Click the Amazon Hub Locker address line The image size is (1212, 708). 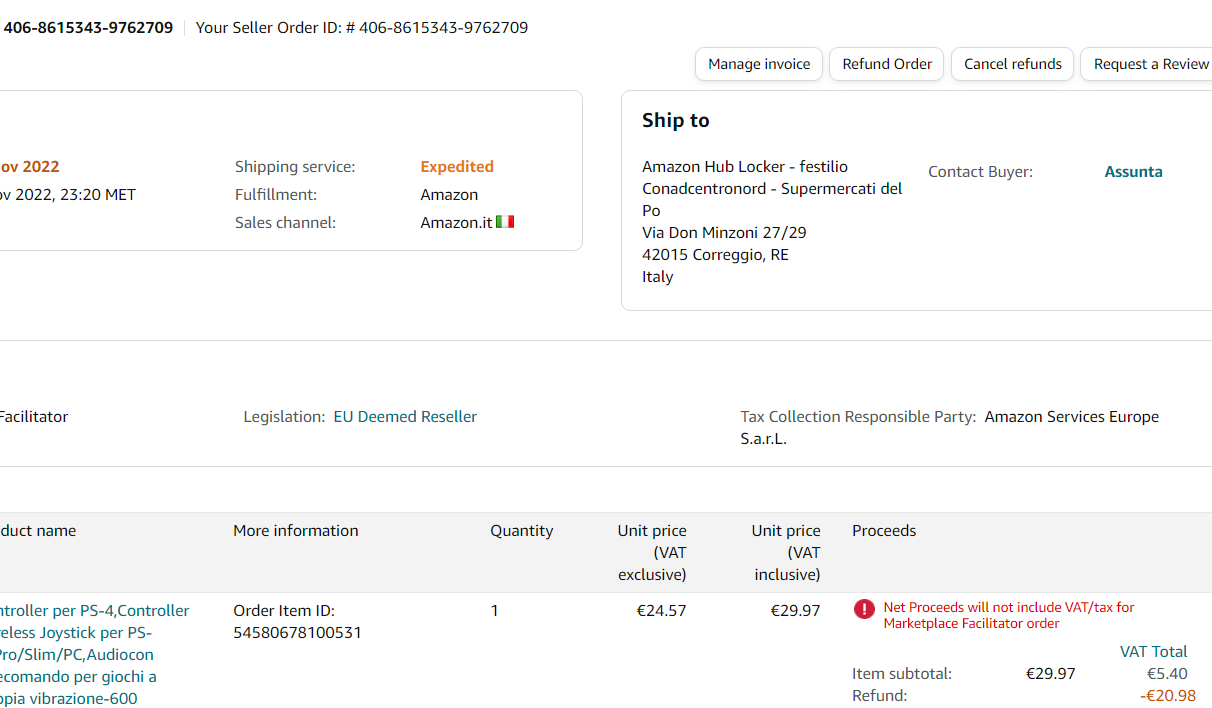[744, 167]
